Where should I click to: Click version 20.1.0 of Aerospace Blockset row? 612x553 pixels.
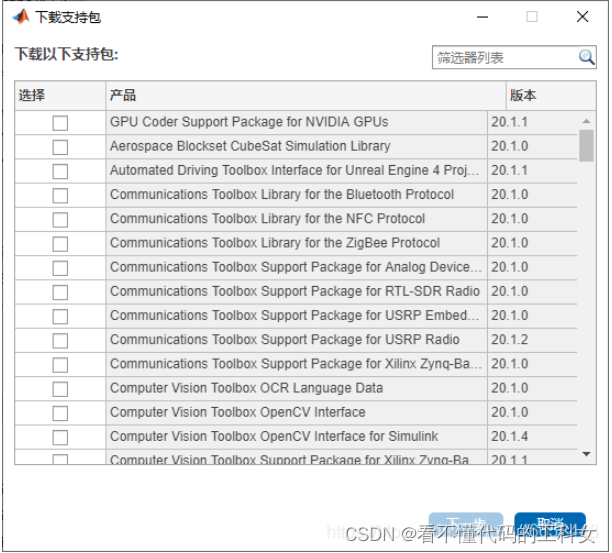(x=509, y=146)
